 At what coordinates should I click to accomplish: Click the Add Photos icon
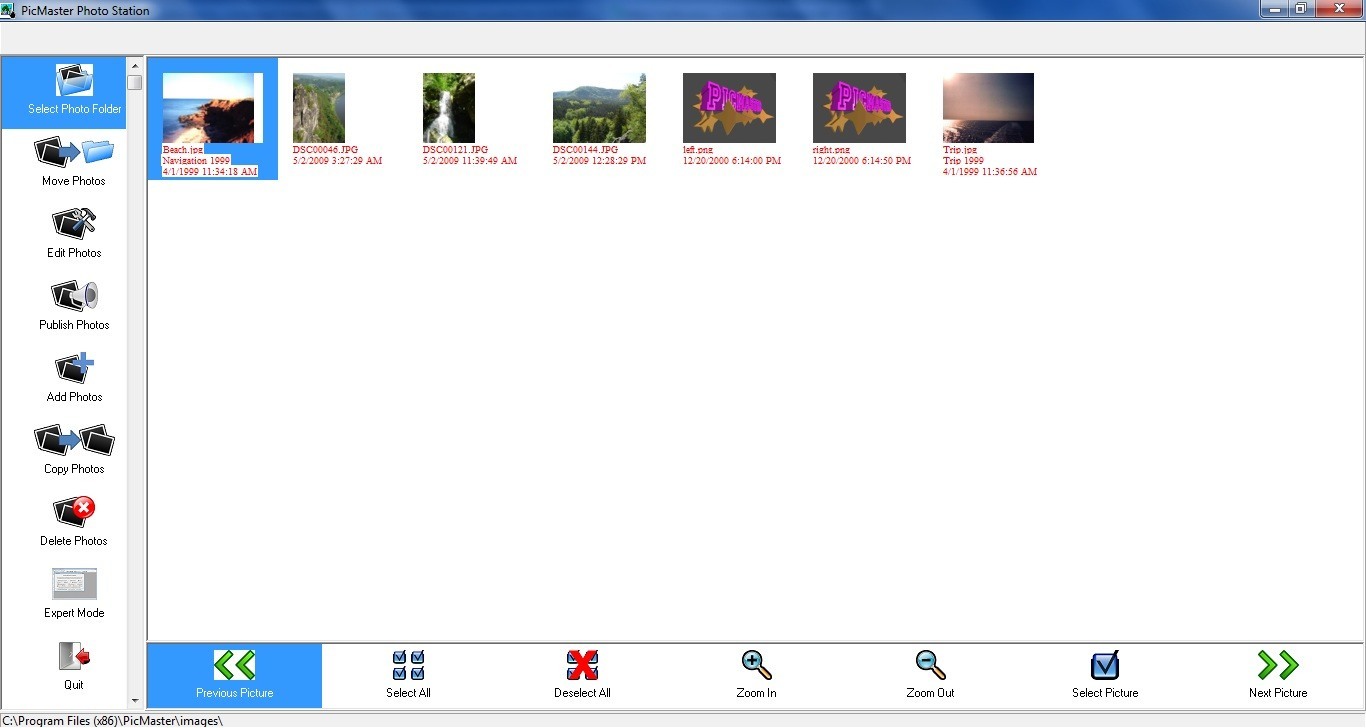(x=74, y=368)
